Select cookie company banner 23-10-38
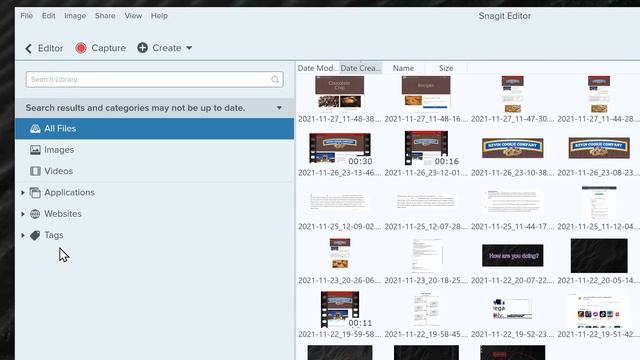The image size is (640, 360). tap(513, 148)
